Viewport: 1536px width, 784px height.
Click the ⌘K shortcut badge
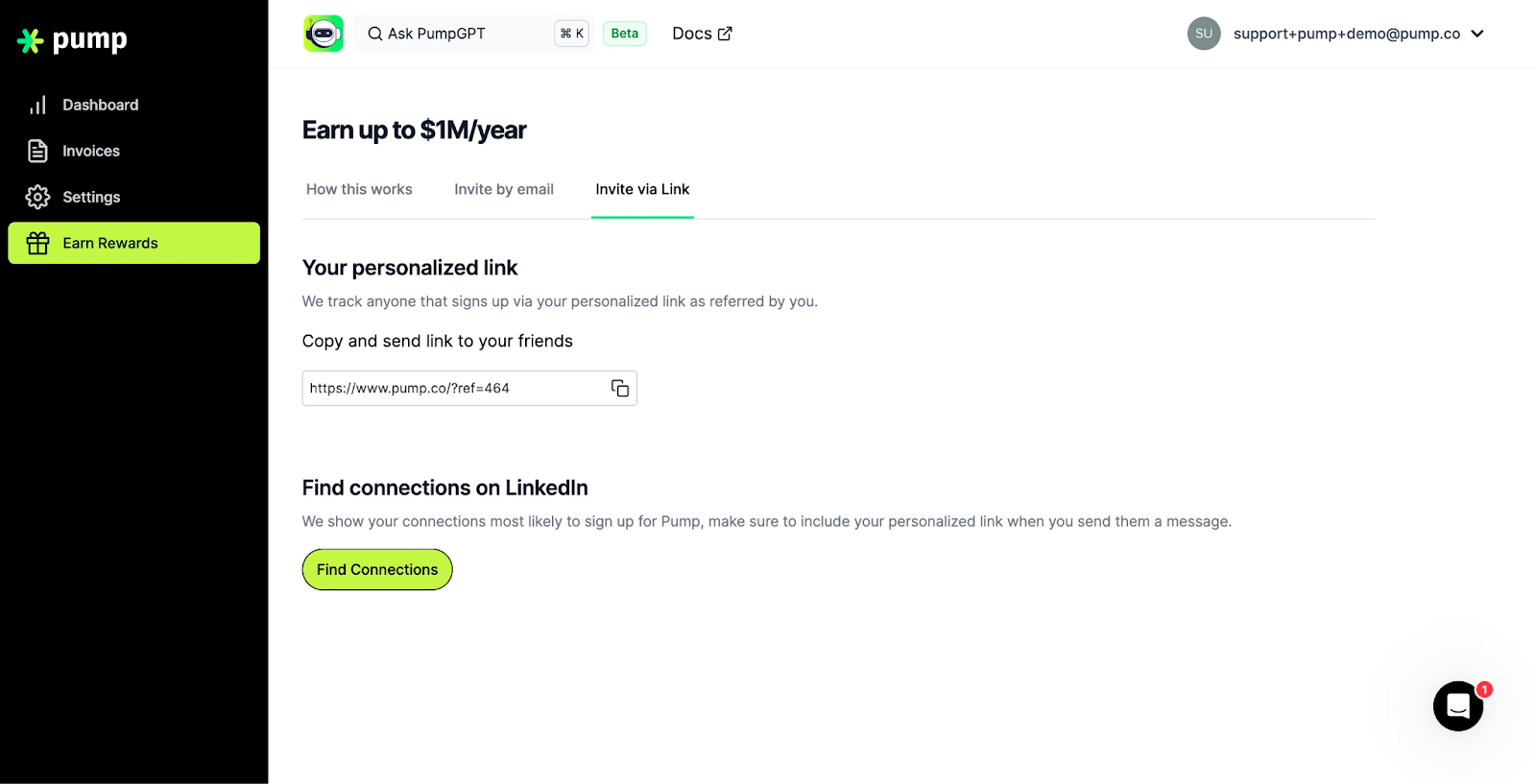click(571, 34)
